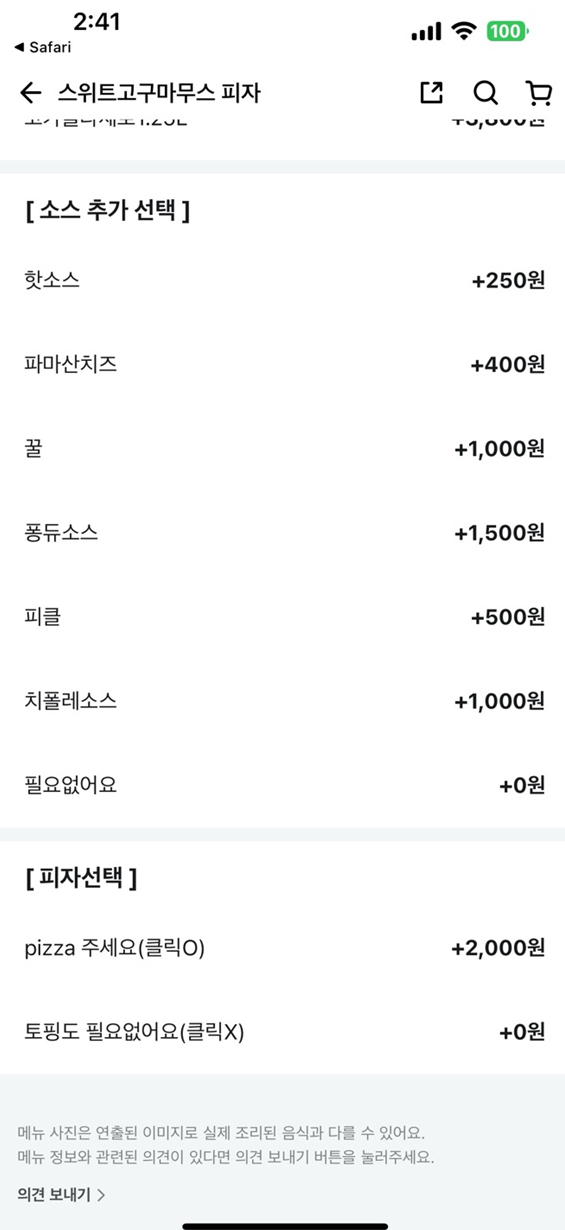Tap the 스위트고구마무스 피자 title
The height and width of the screenshot is (1230, 565).
159,93
